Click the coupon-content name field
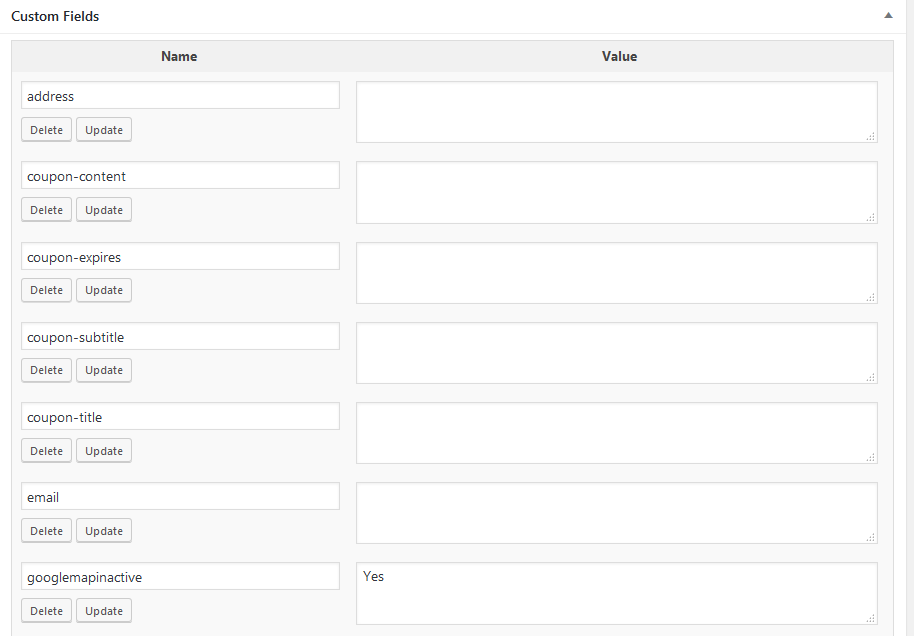This screenshot has width=914, height=636. coord(180,176)
